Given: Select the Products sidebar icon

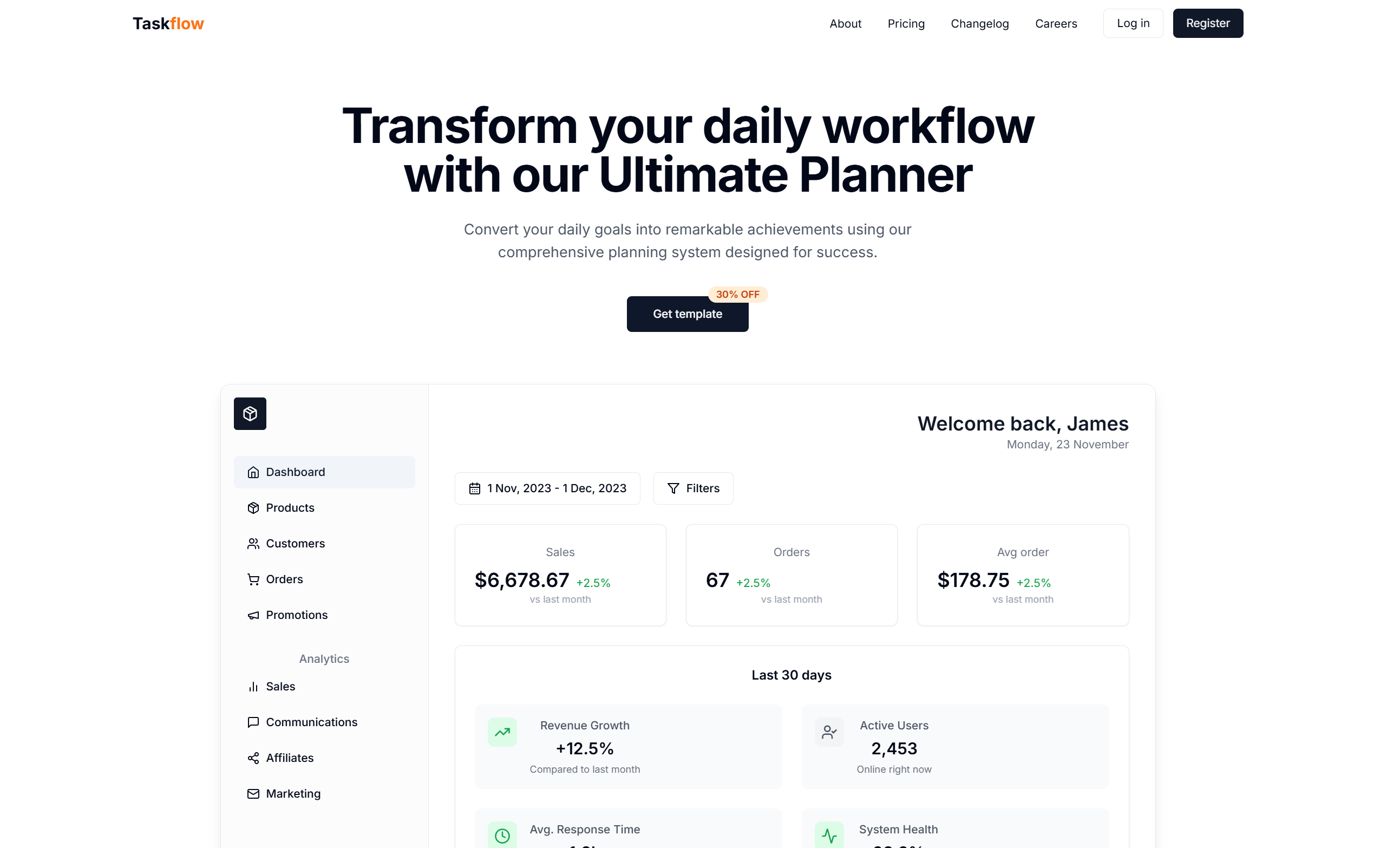Looking at the screenshot, I should point(253,507).
